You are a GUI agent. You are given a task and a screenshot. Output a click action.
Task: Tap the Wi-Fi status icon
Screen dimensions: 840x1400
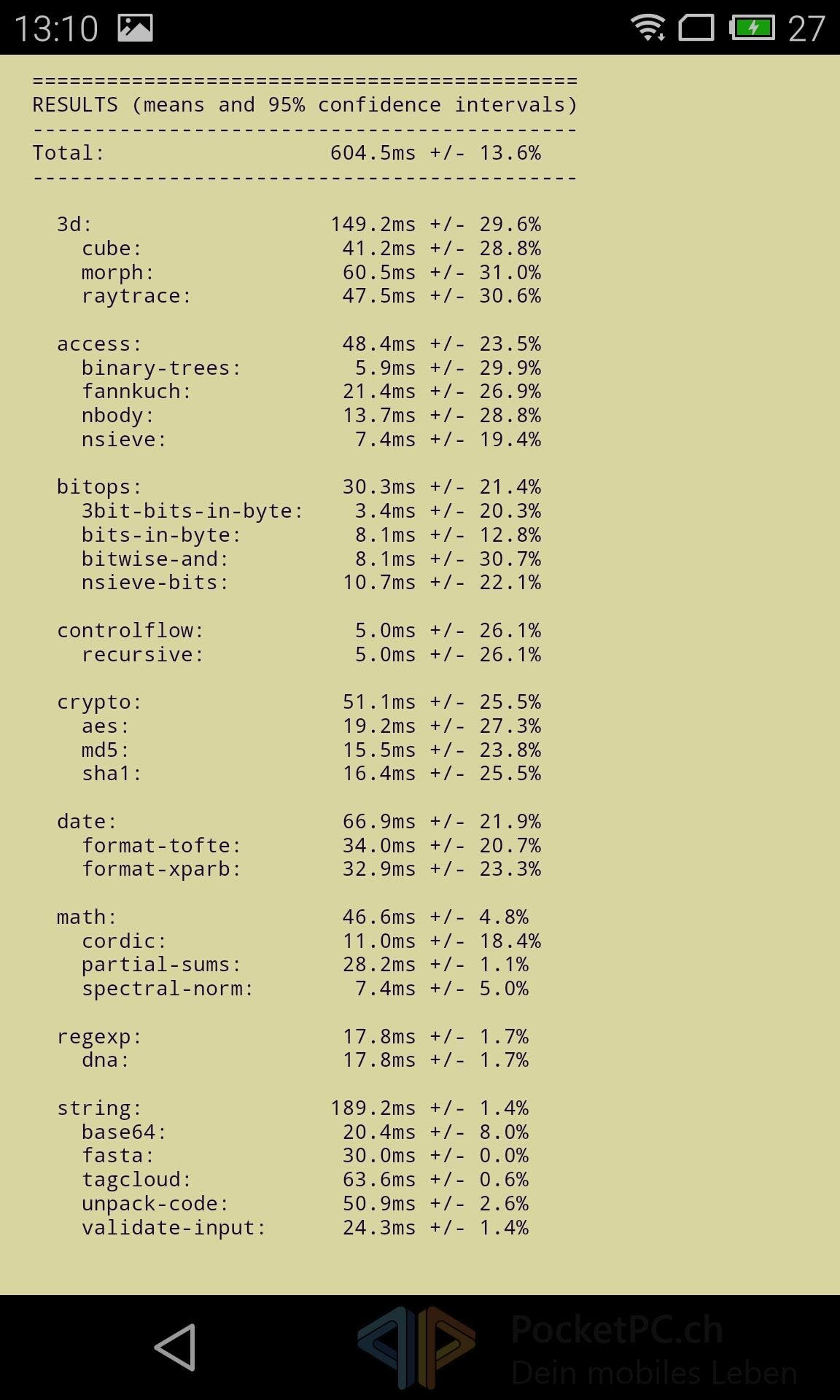tap(647, 28)
